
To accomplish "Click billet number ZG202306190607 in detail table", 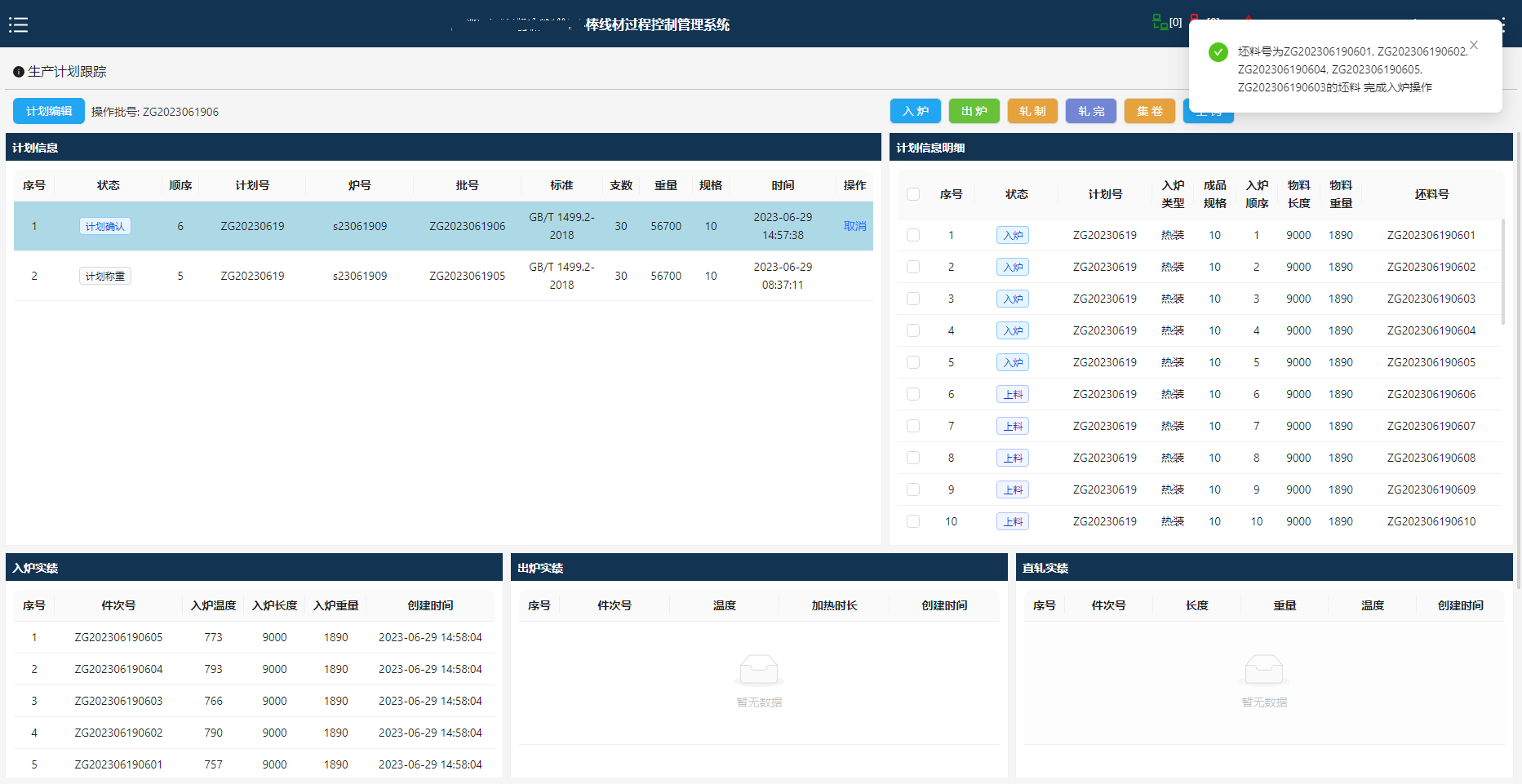I will click(1431, 426).
